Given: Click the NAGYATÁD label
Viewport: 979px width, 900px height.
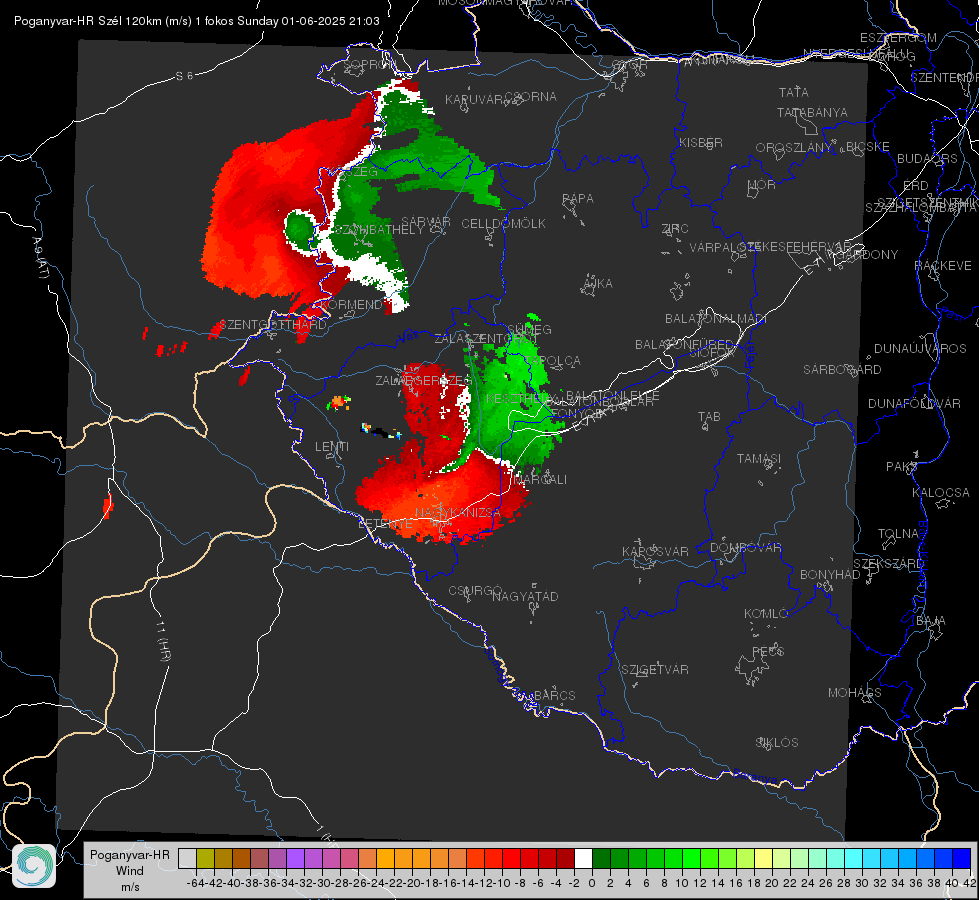Looking at the screenshot, I should [x=525, y=596].
